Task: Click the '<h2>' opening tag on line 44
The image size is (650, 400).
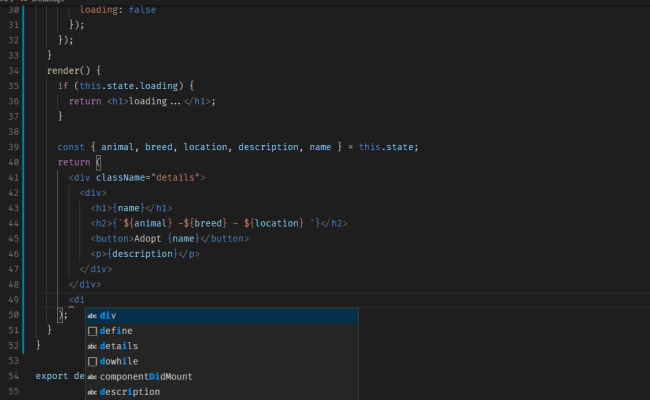Action: 102,223
